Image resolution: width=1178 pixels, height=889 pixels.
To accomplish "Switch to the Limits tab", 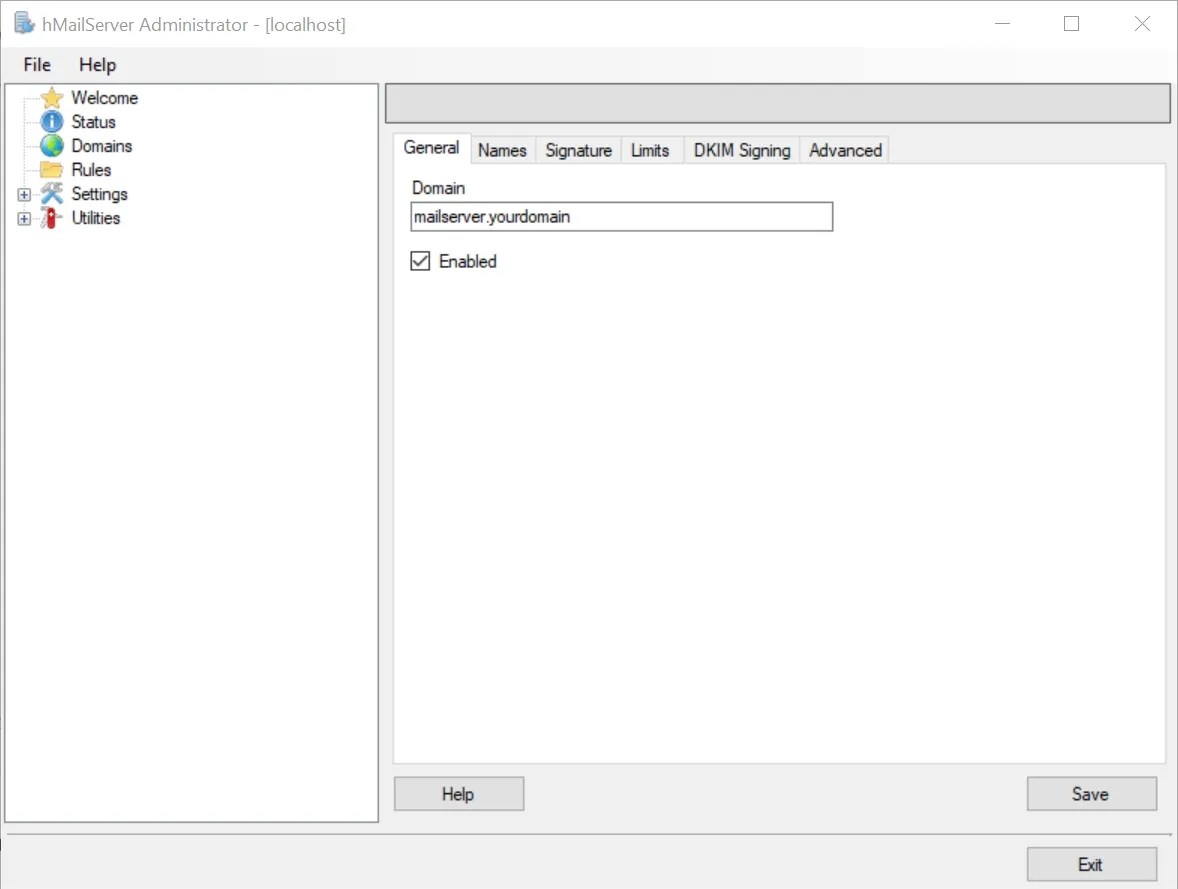I will (650, 150).
